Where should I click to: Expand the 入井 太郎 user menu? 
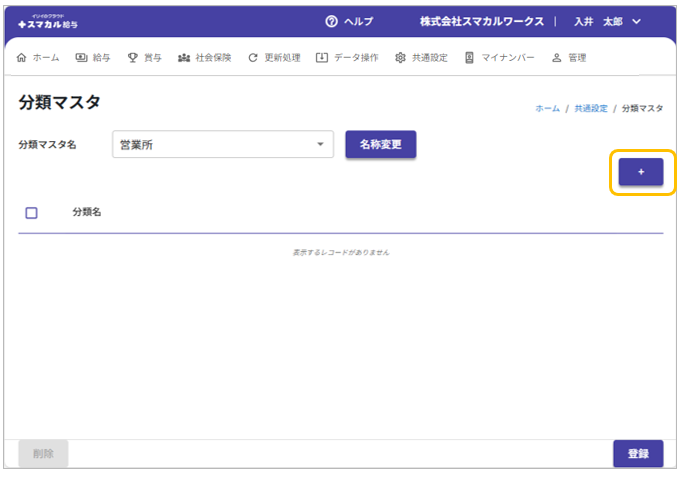637,21
